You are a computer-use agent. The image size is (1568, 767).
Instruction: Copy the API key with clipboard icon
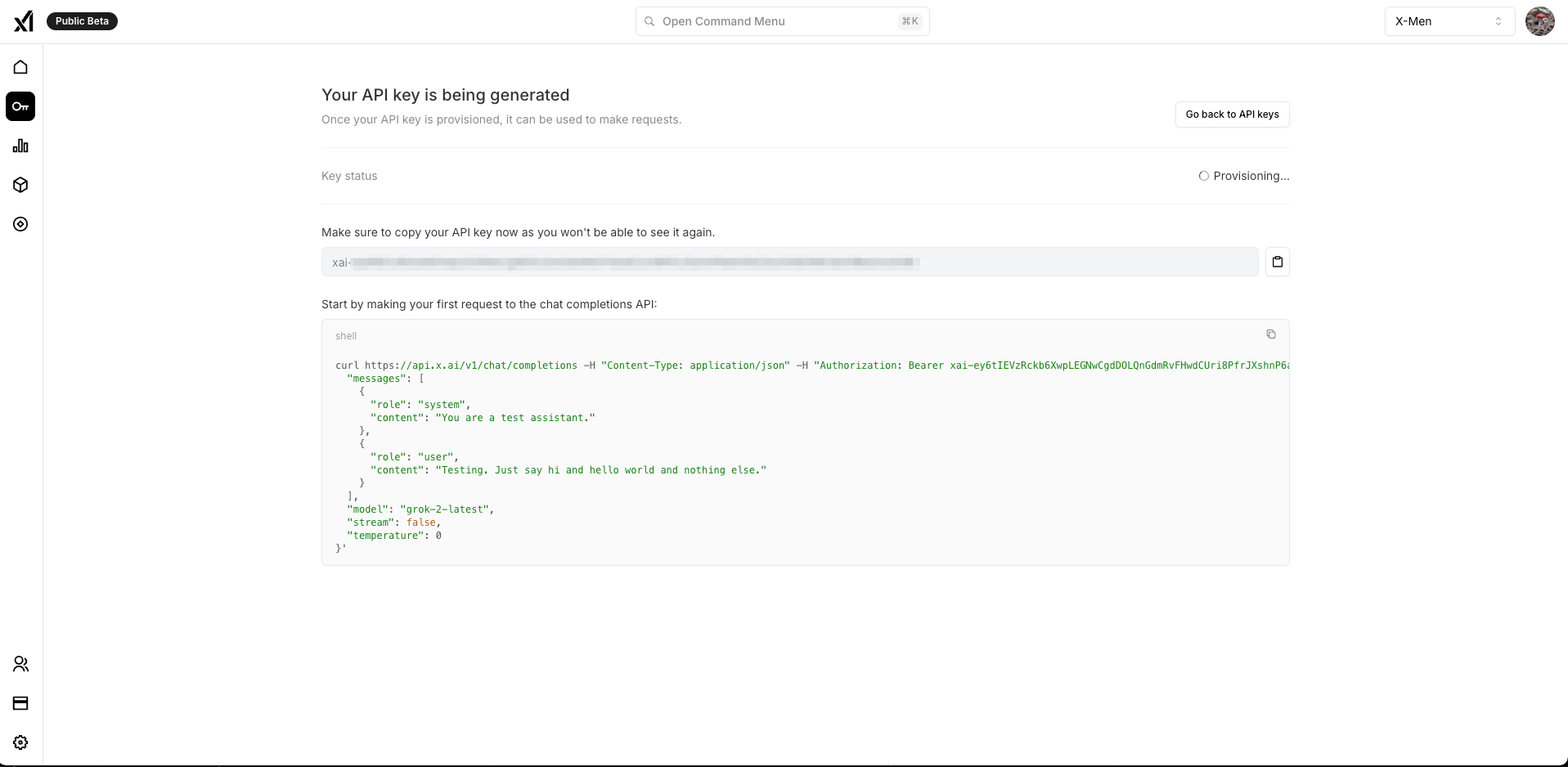click(x=1277, y=262)
